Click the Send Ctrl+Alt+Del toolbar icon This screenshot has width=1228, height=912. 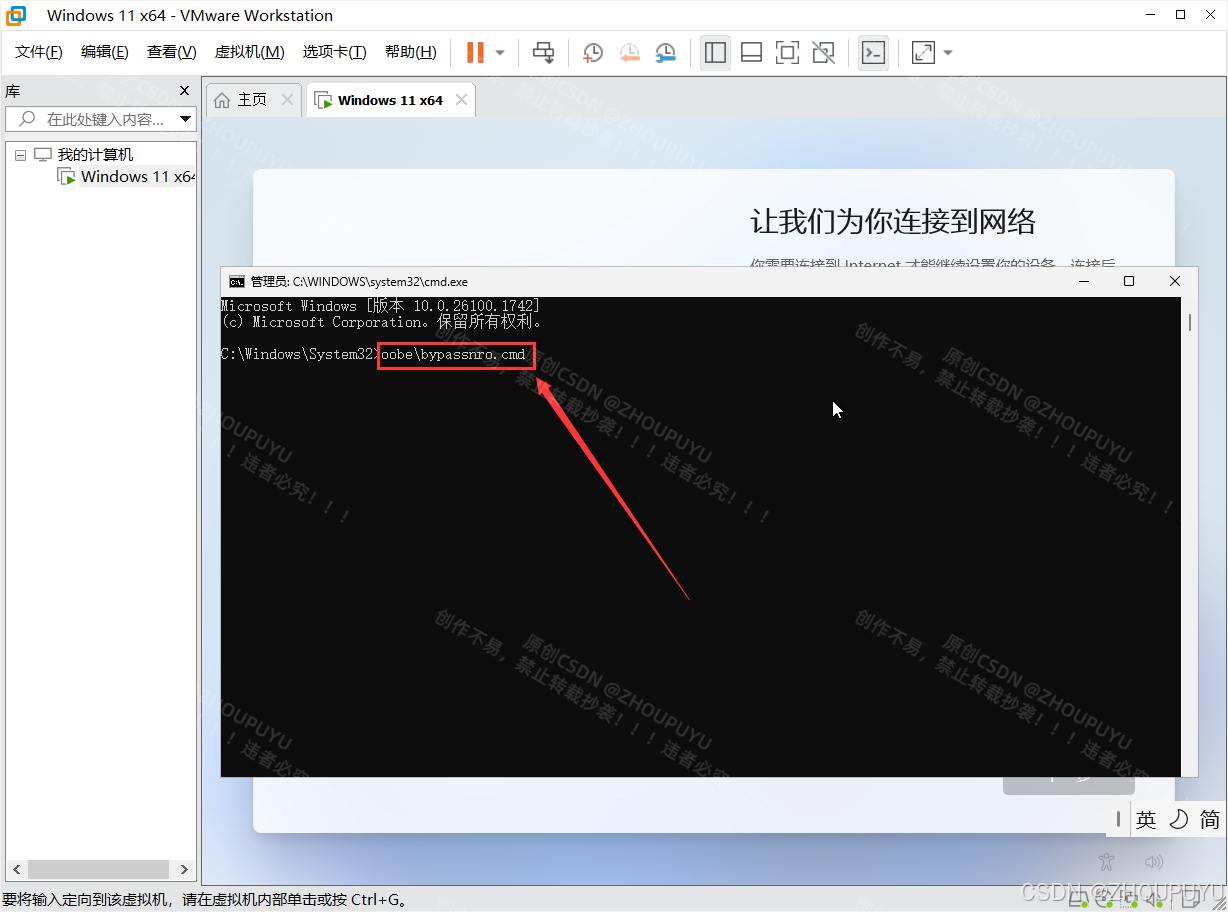pos(543,52)
